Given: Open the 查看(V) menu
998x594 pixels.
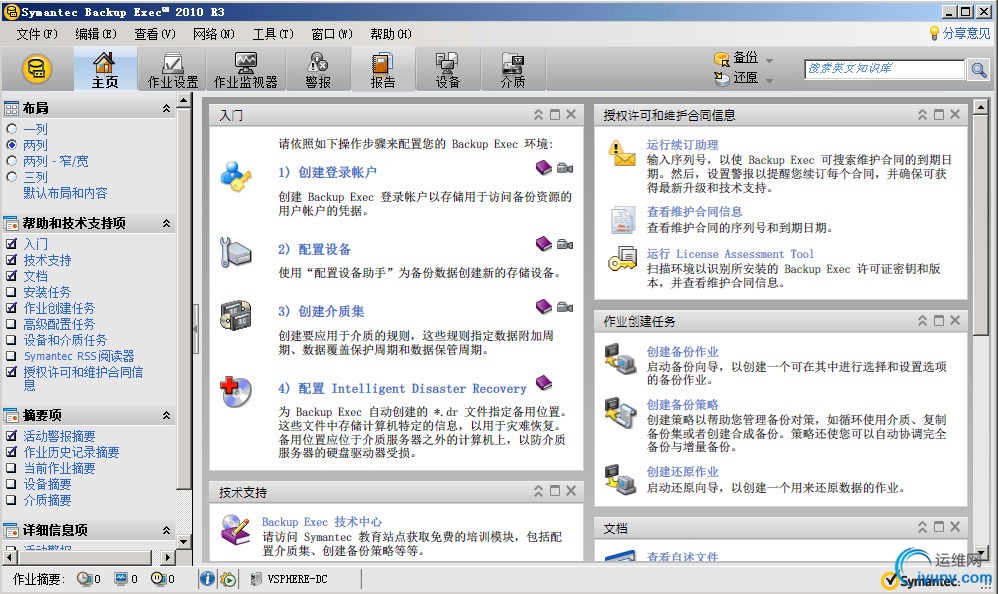Looking at the screenshot, I should (155, 34).
